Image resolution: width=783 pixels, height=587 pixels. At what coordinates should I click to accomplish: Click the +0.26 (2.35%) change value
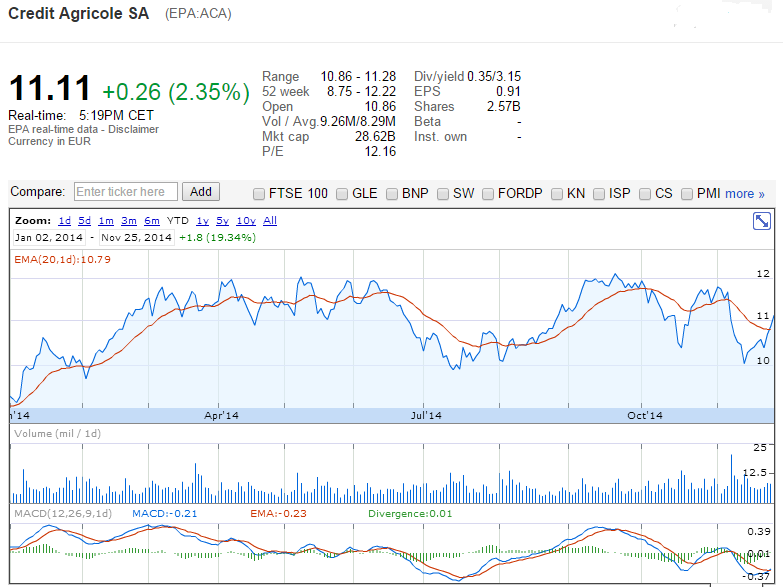pos(176,92)
